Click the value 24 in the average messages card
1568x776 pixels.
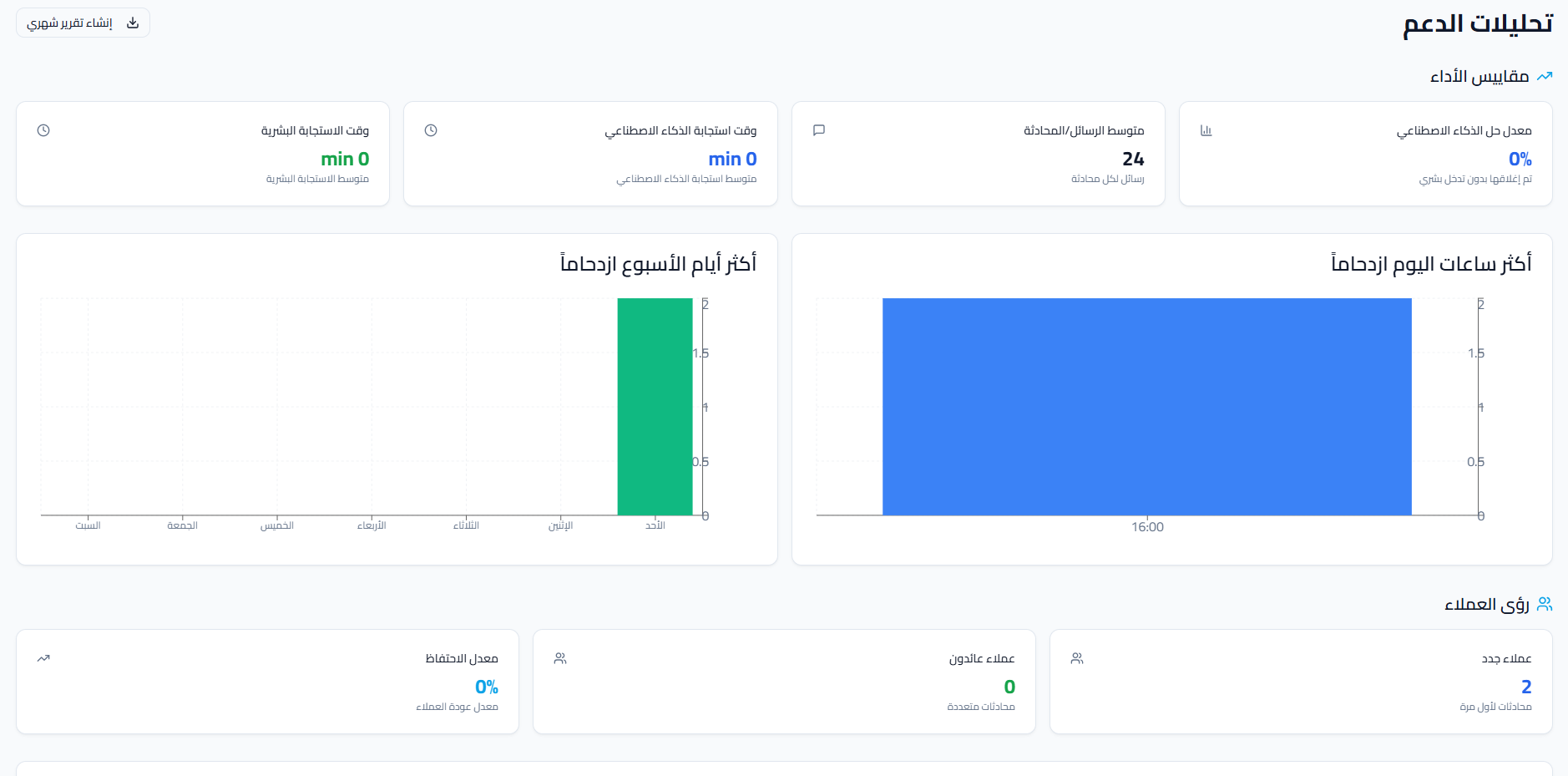pyautogui.click(x=1133, y=159)
